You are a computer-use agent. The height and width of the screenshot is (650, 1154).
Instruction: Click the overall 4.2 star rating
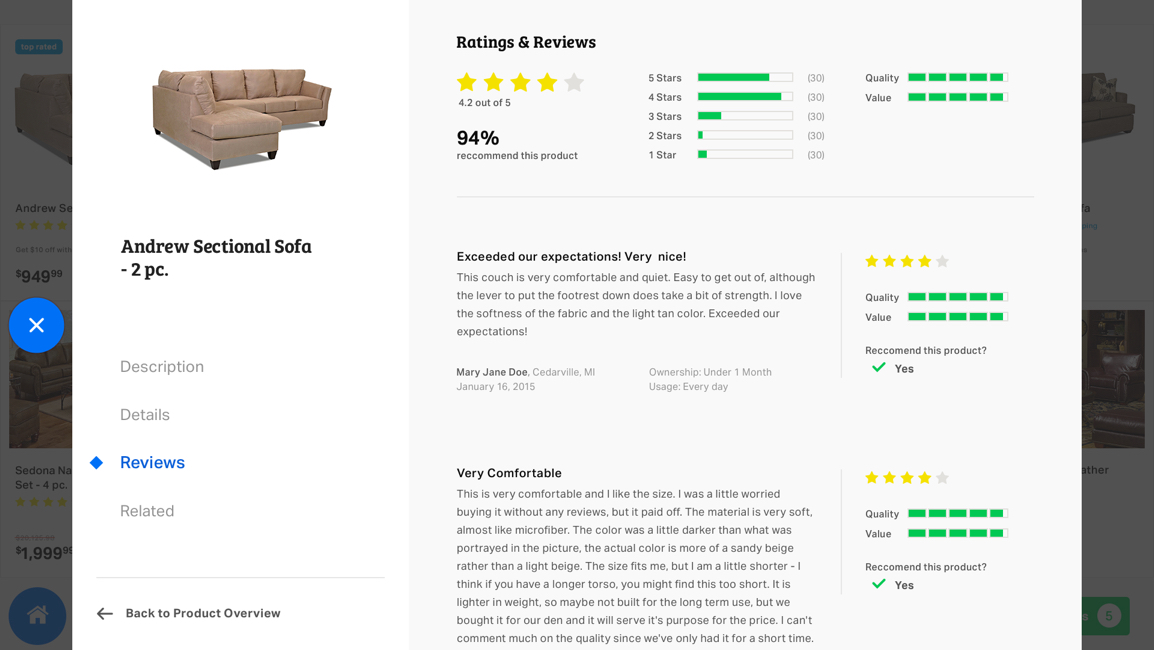coord(520,83)
